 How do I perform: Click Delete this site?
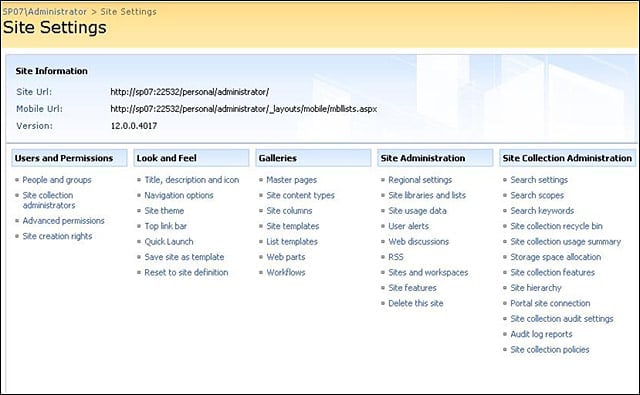[416, 304]
